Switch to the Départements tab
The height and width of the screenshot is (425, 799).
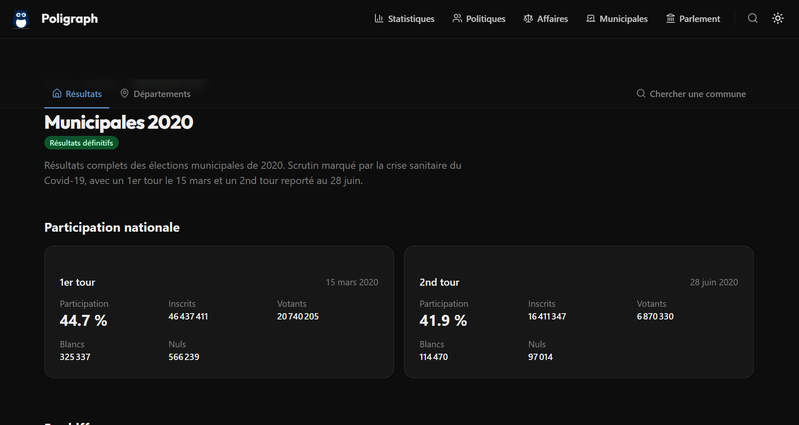tap(155, 94)
